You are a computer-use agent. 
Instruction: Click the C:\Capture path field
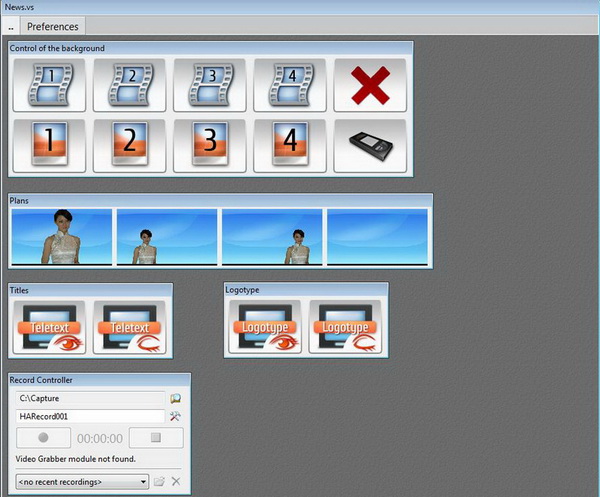coord(90,398)
